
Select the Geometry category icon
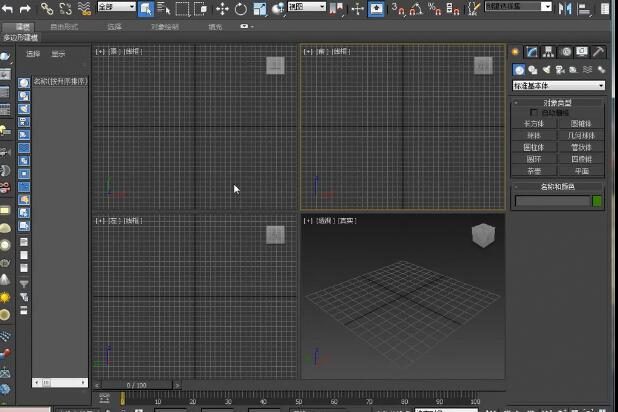519,70
